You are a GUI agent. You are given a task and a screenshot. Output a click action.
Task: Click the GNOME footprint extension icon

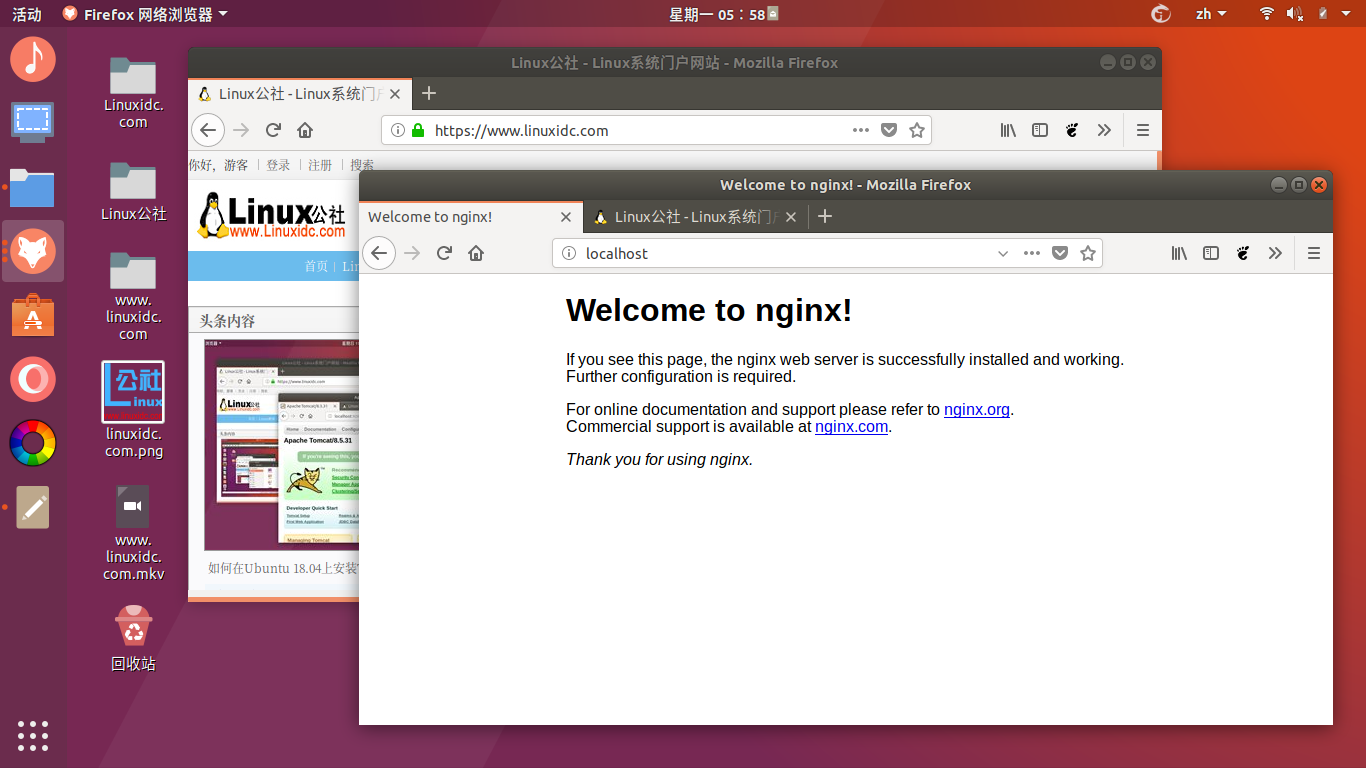tap(1243, 253)
